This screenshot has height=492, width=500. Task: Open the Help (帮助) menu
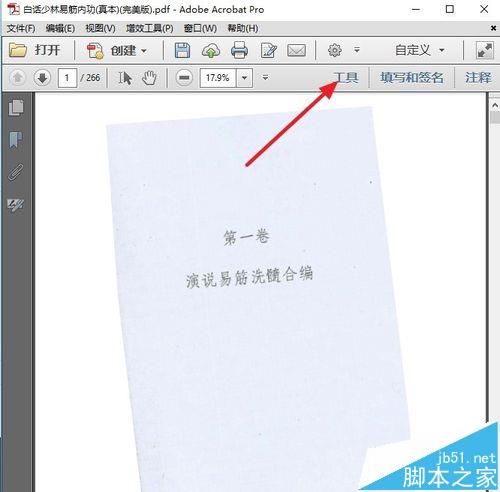[243, 28]
